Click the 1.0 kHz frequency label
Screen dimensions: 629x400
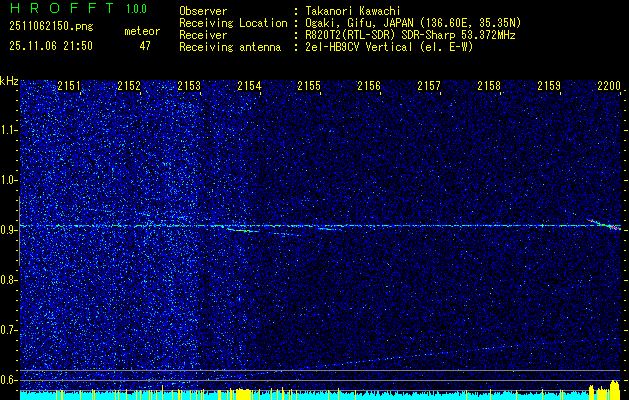tap(8, 181)
